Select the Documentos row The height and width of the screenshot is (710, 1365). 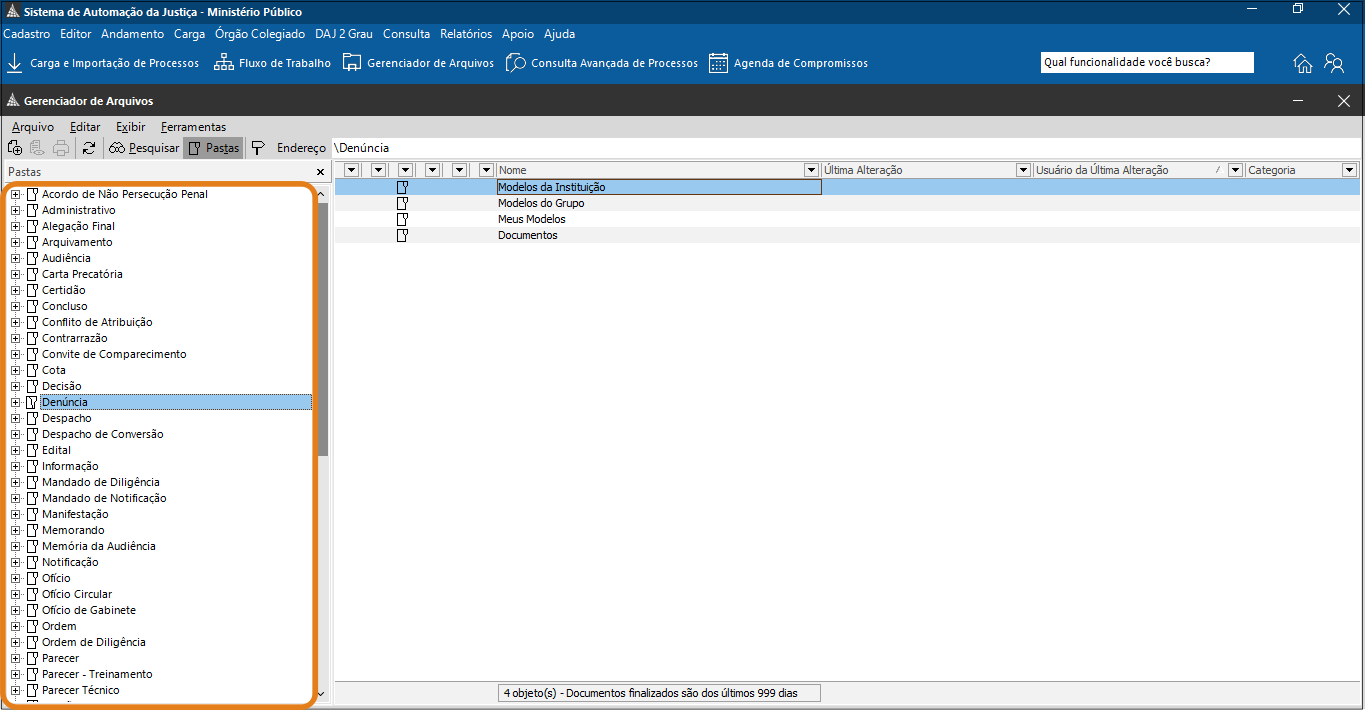847,235
